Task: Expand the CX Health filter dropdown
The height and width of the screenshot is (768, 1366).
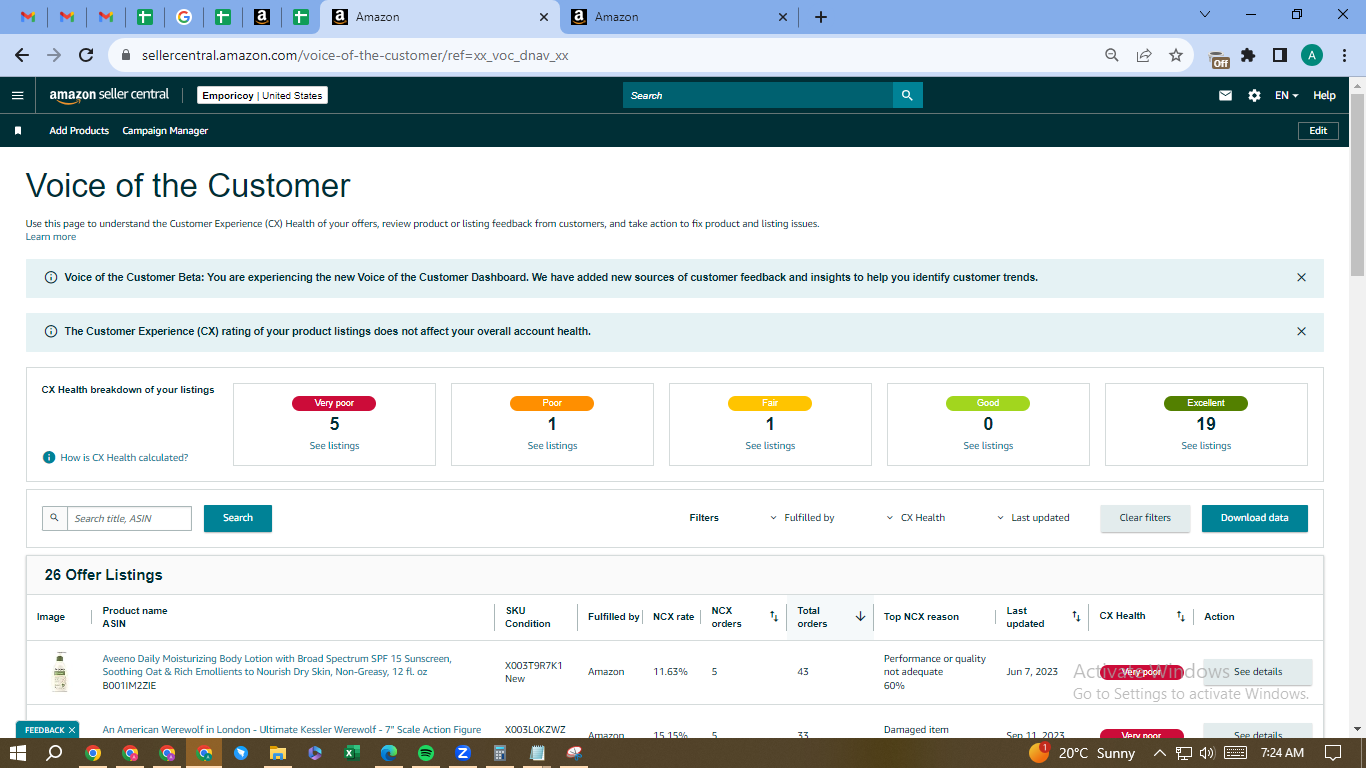Action: click(x=915, y=518)
